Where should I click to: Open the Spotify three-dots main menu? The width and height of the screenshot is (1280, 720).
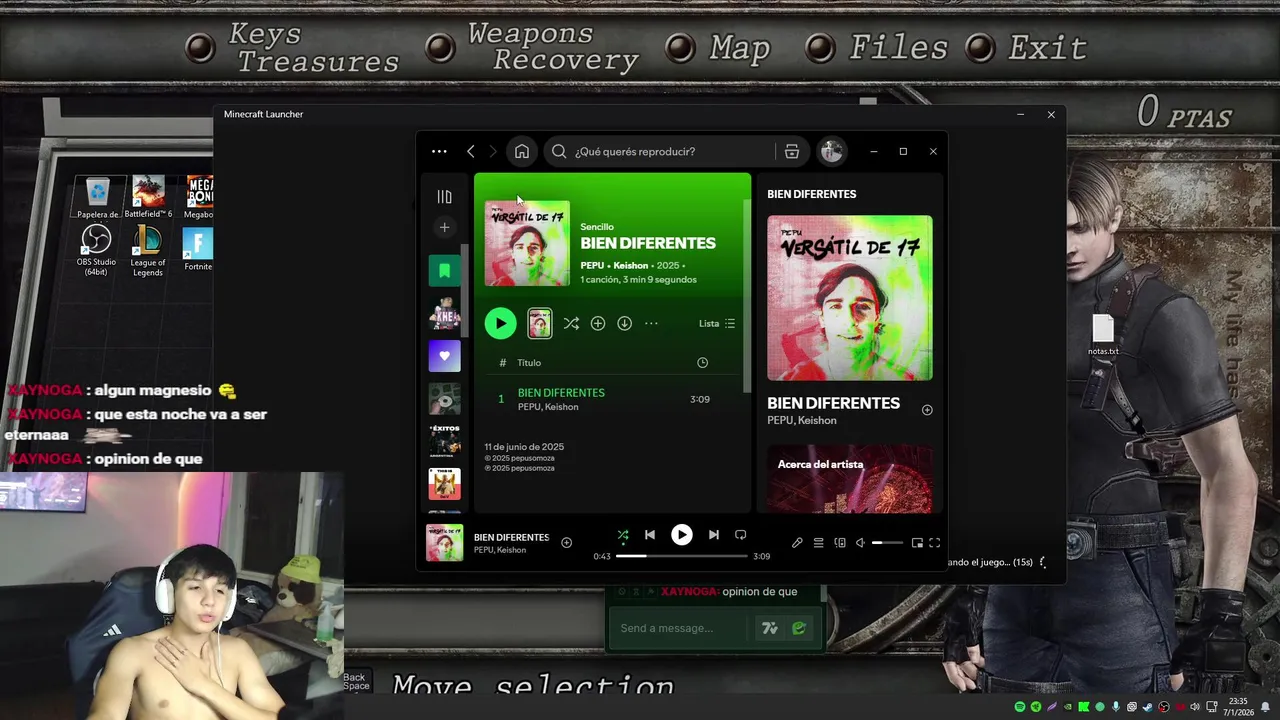click(x=439, y=152)
